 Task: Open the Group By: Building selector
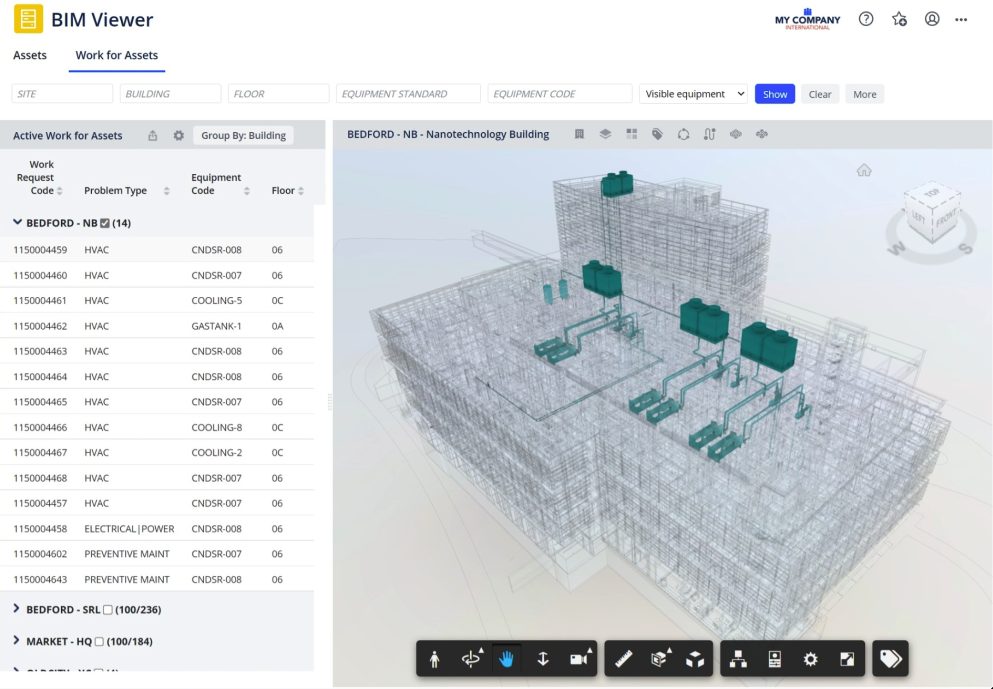pos(243,136)
